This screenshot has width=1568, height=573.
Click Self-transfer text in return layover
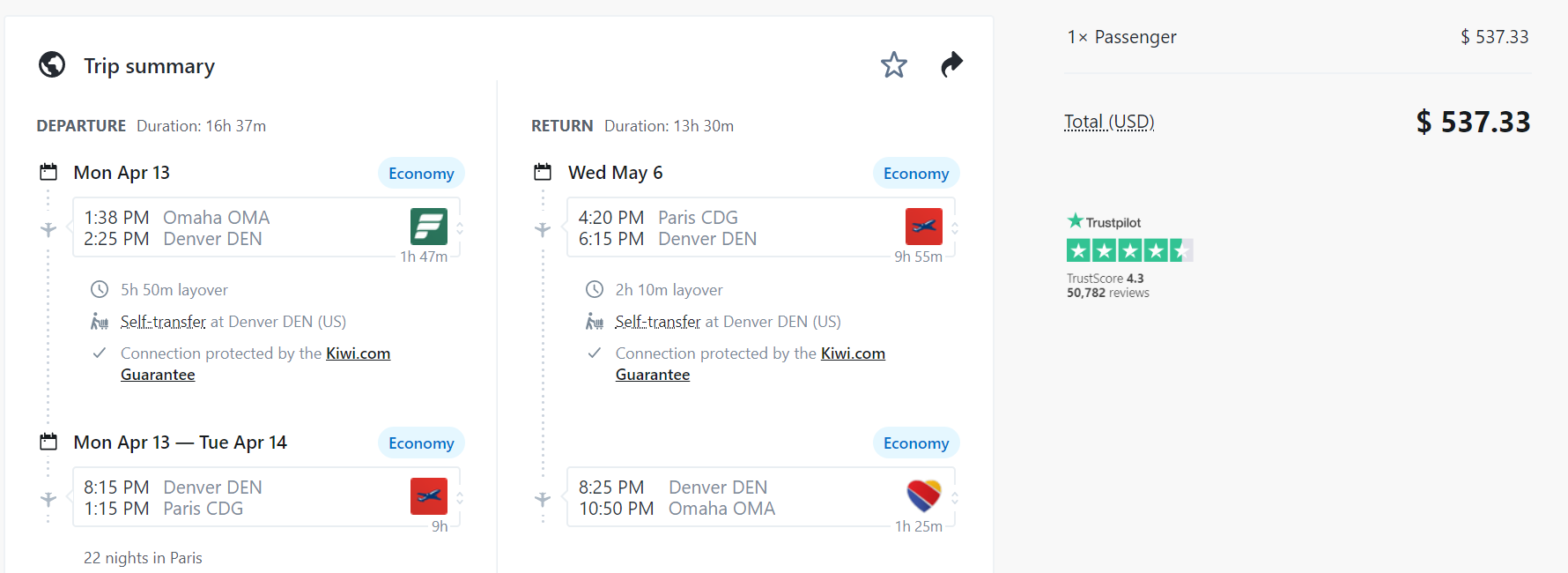pyautogui.click(x=657, y=322)
